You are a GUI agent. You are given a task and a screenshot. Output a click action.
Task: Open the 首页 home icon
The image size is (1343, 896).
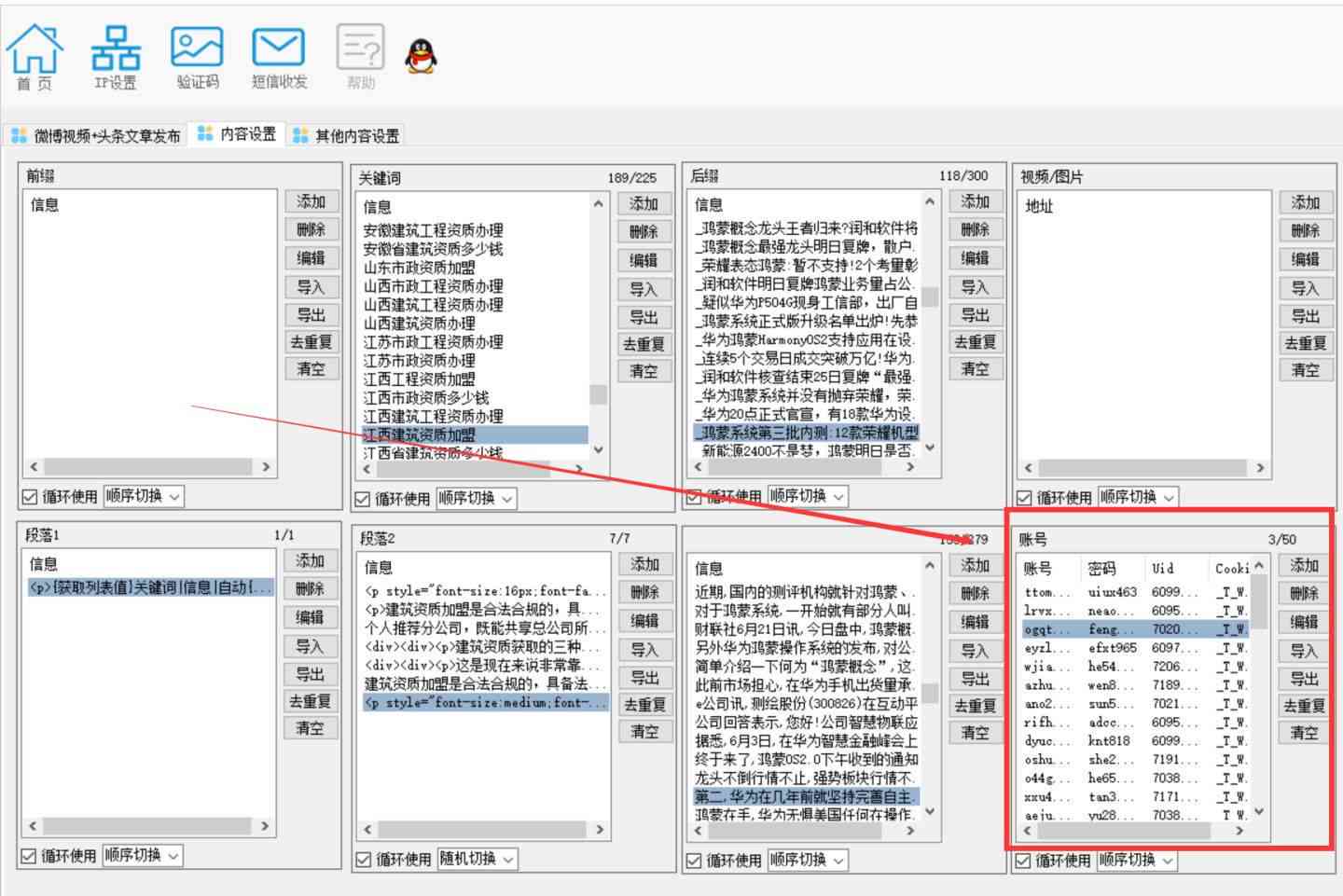[35, 57]
